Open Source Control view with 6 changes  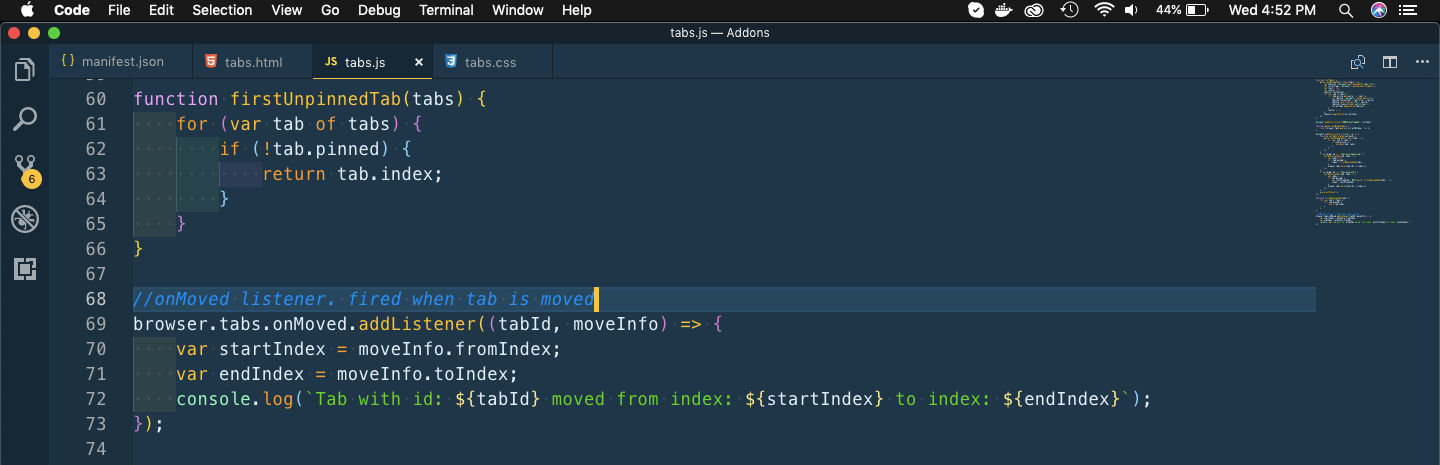point(25,169)
